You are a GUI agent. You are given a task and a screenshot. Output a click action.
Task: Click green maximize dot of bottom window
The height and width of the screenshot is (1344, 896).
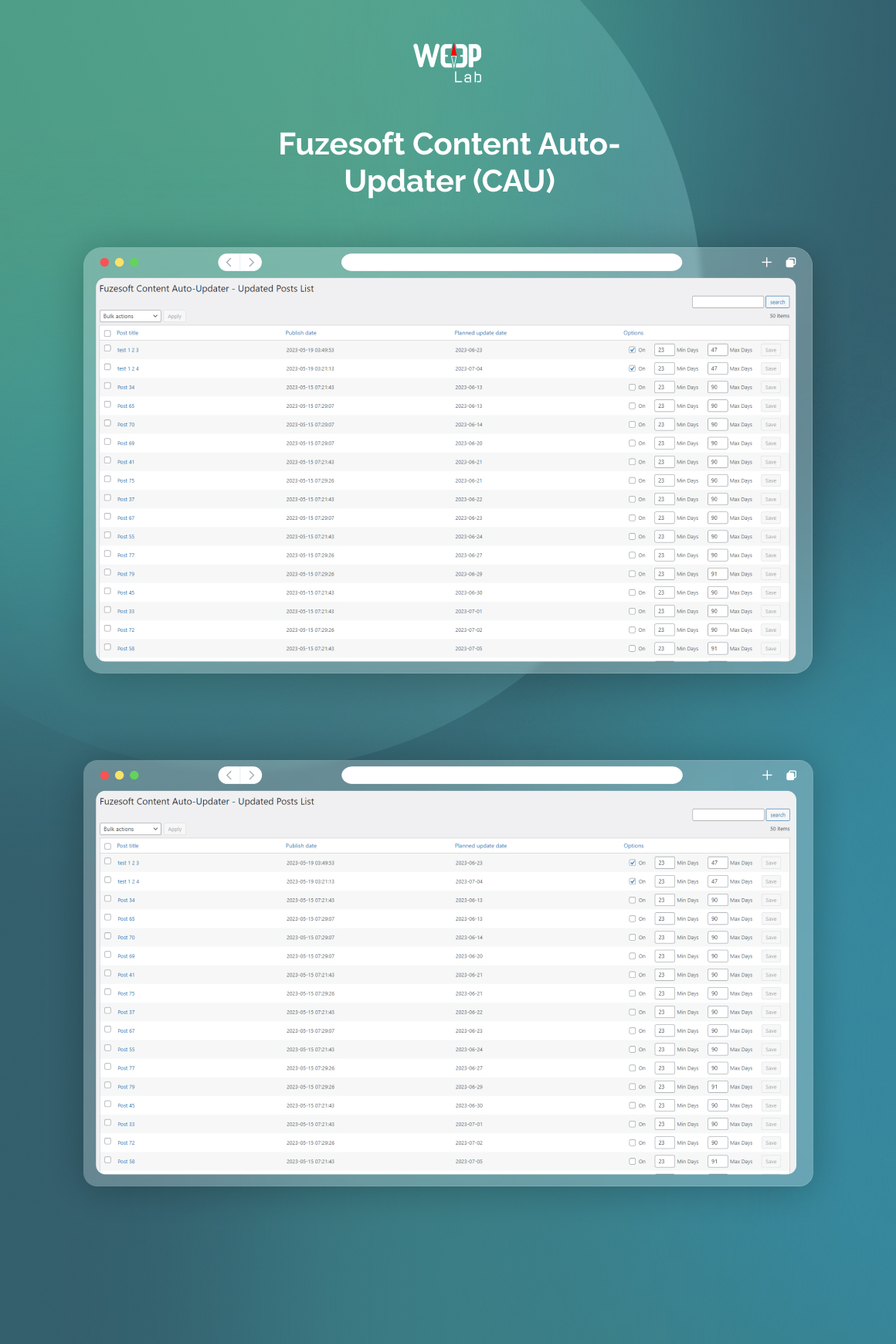click(134, 776)
